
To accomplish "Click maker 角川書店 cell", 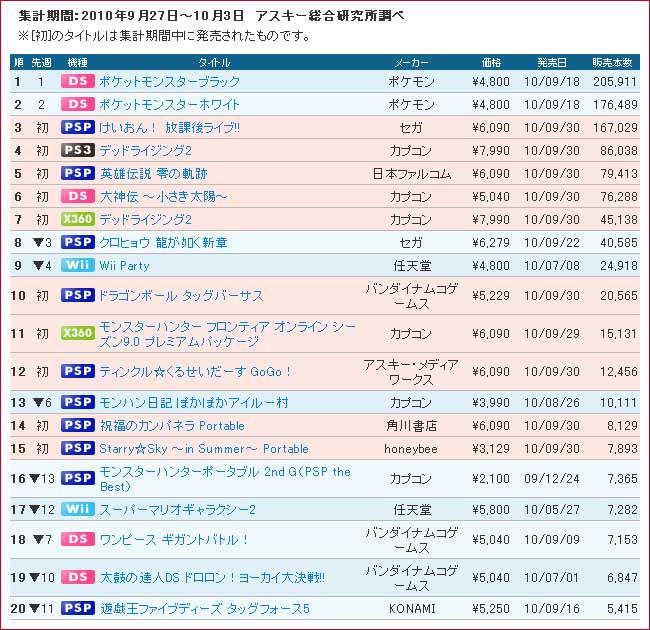I will 412,426.
